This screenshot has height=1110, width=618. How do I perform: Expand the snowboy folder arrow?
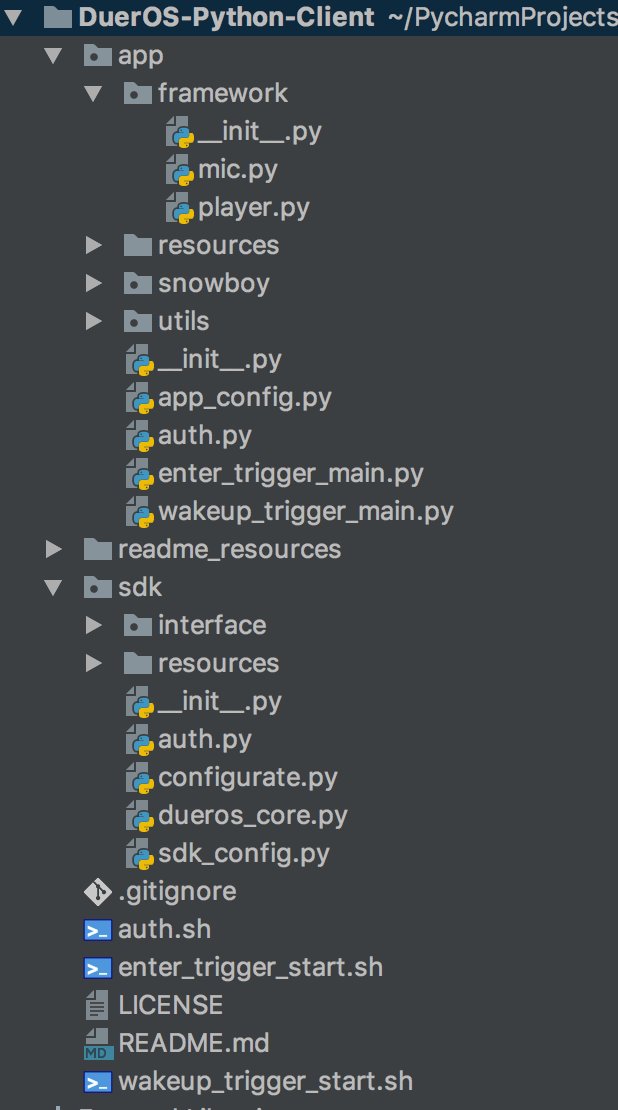tap(93, 283)
